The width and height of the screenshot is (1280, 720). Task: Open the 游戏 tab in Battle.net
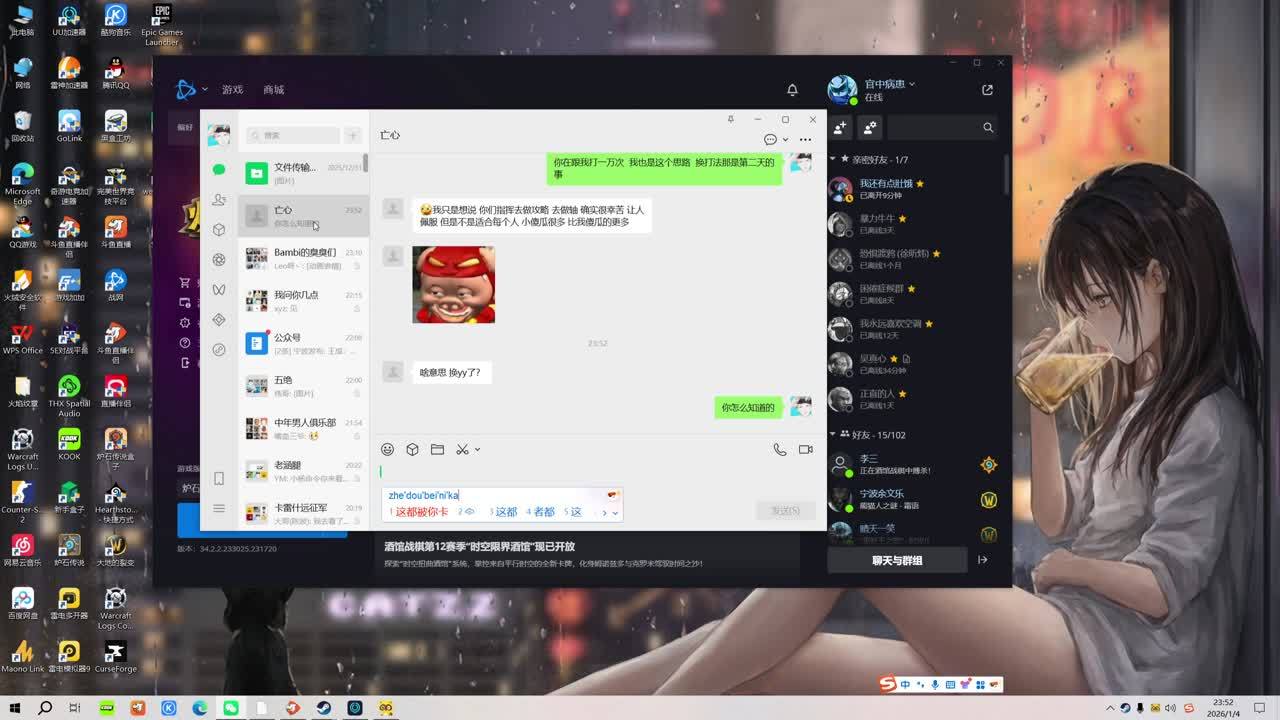232,90
